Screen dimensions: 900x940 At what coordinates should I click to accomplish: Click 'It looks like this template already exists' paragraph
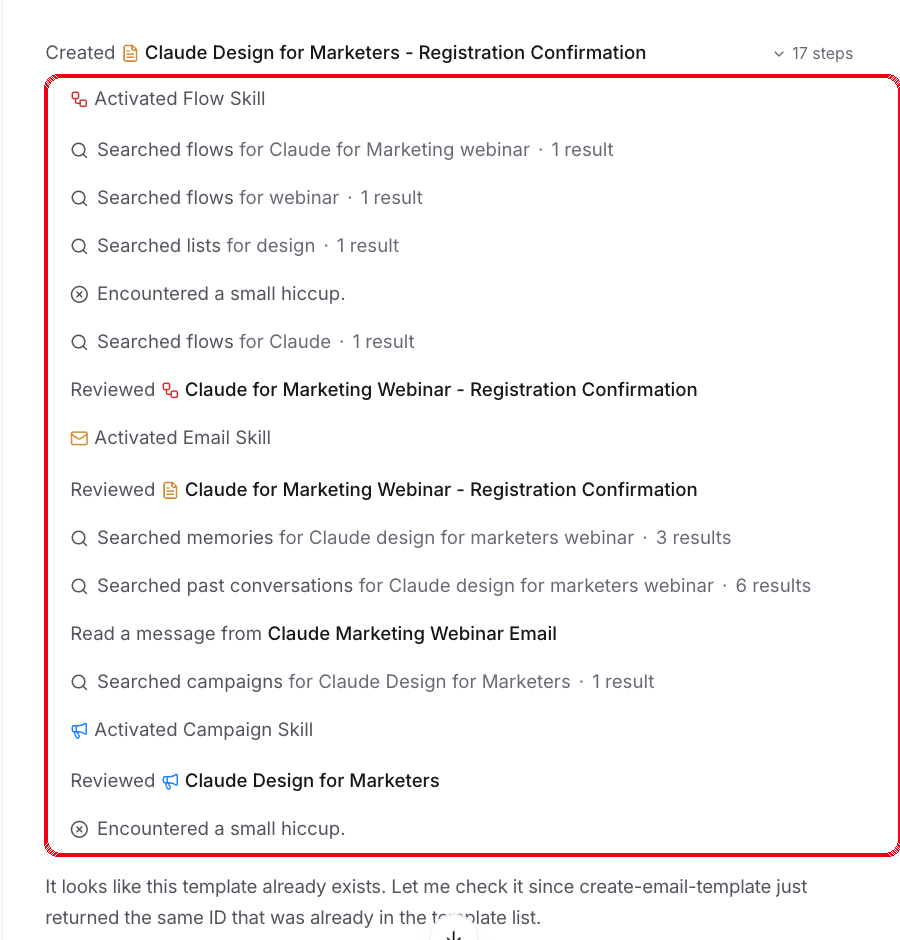point(426,902)
